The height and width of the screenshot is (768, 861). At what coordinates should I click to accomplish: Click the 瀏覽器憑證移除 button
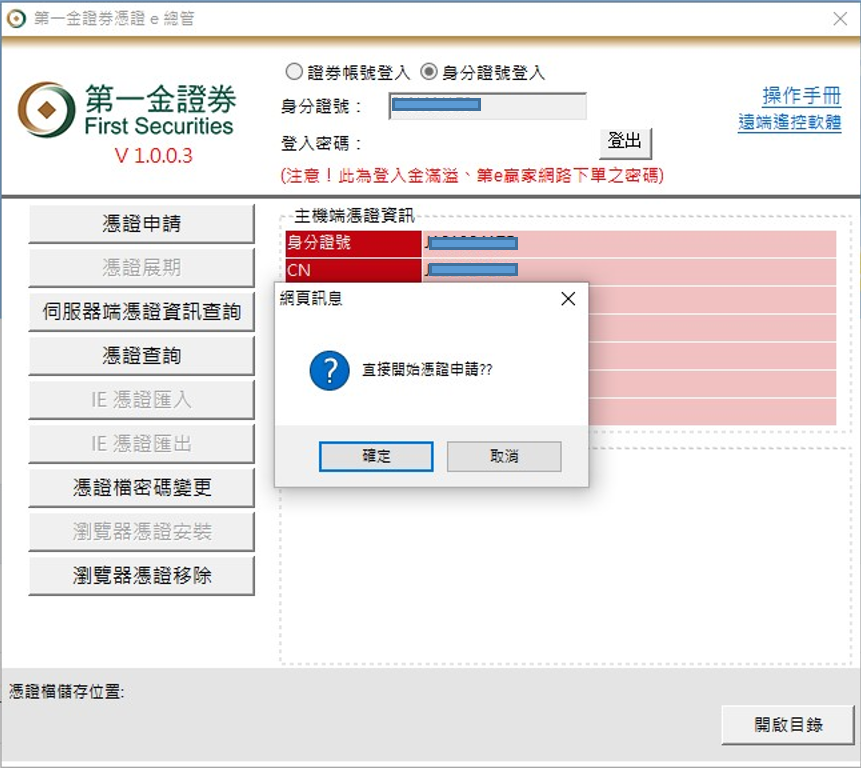tap(141, 576)
